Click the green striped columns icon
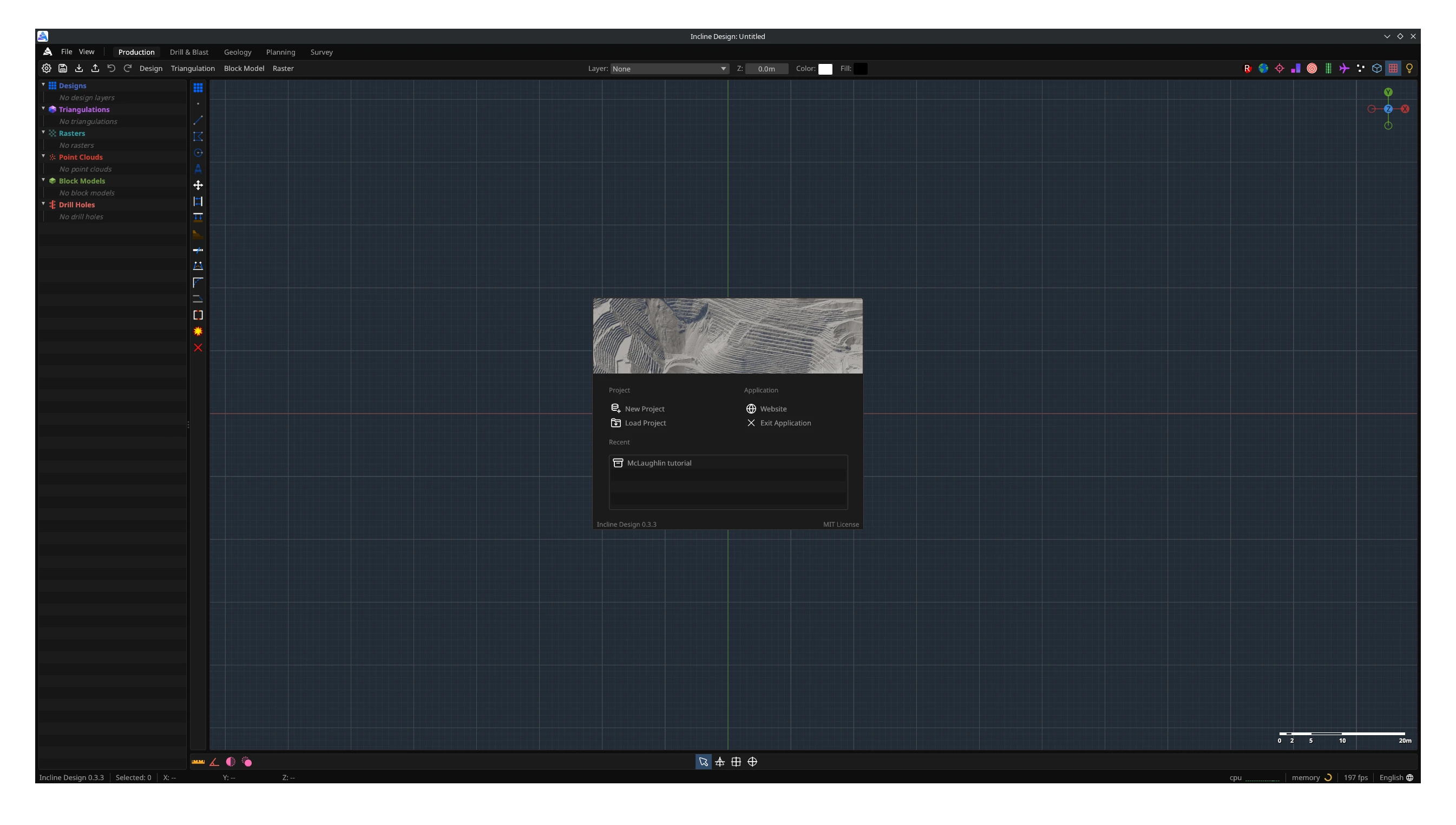This screenshot has width=1456, height=825. click(x=1328, y=69)
